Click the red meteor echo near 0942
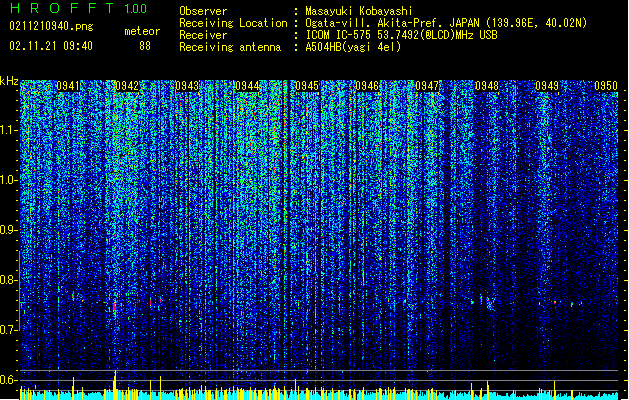629x400 pixels. pos(115,307)
